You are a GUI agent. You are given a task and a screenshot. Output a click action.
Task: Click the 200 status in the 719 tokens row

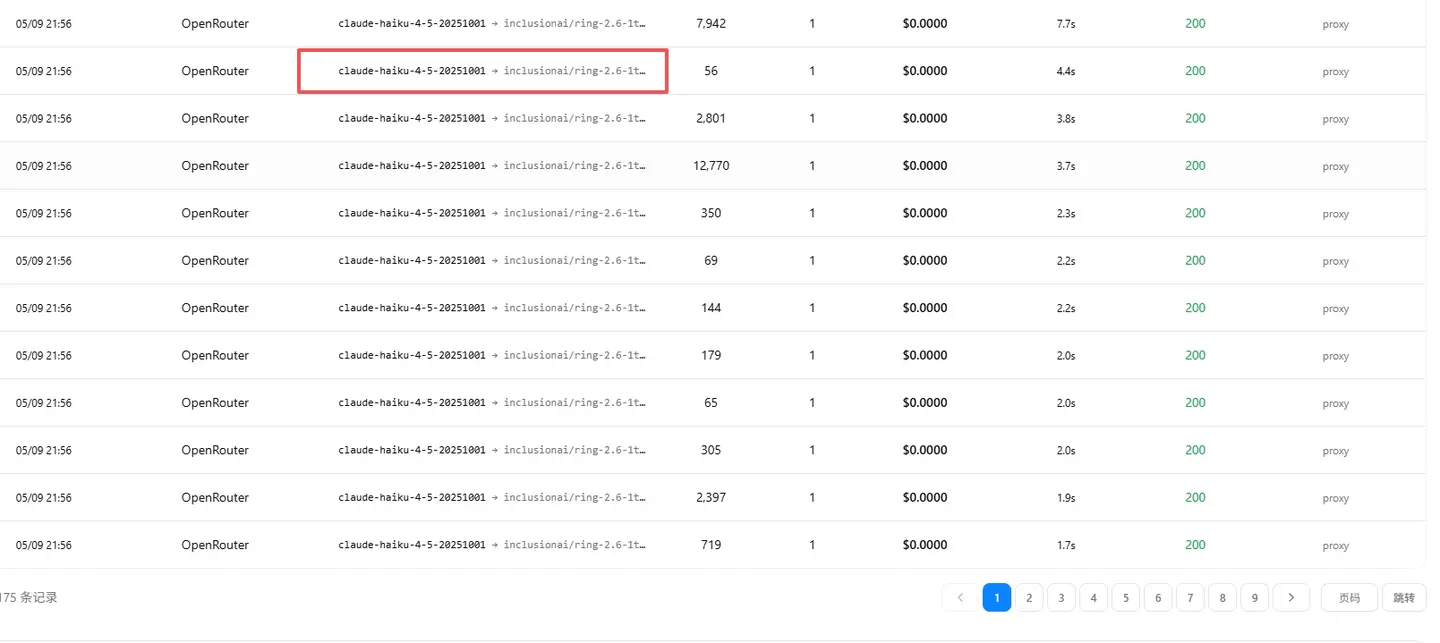1195,545
